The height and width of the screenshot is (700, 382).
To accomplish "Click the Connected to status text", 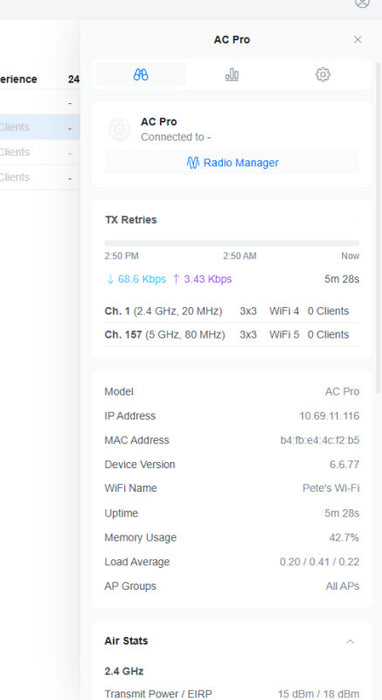I will 176,137.
